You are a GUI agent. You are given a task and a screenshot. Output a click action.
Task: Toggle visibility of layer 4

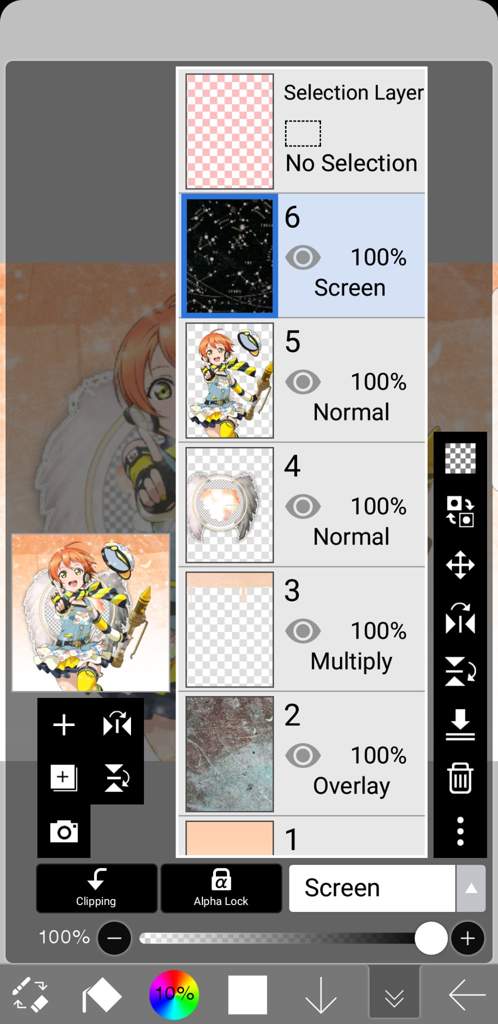click(303, 507)
